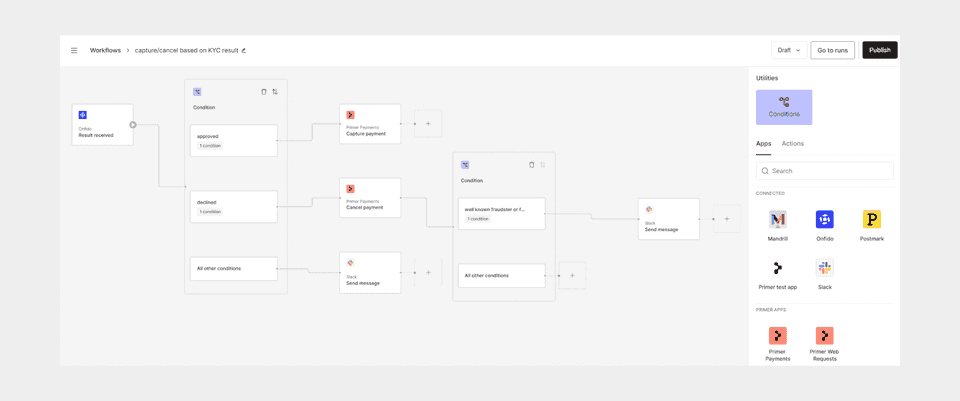Switch to the Apps tab
The image size is (960, 401).
[x=763, y=143]
